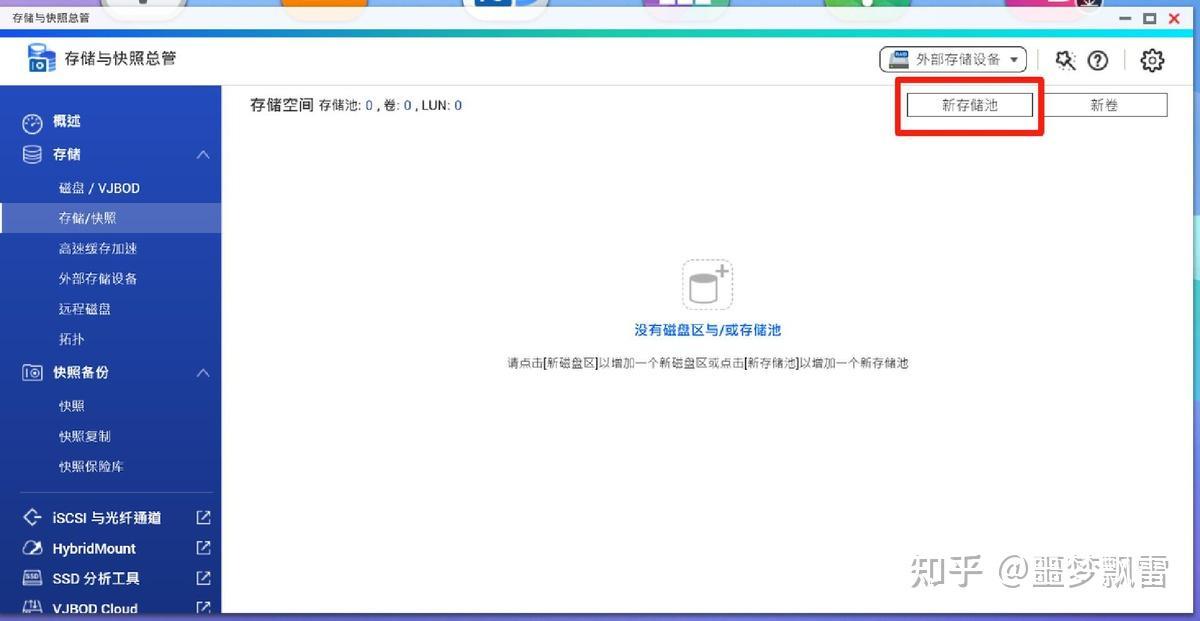
Task: Open the 外部存储设备 dropdown
Action: pos(953,60)
